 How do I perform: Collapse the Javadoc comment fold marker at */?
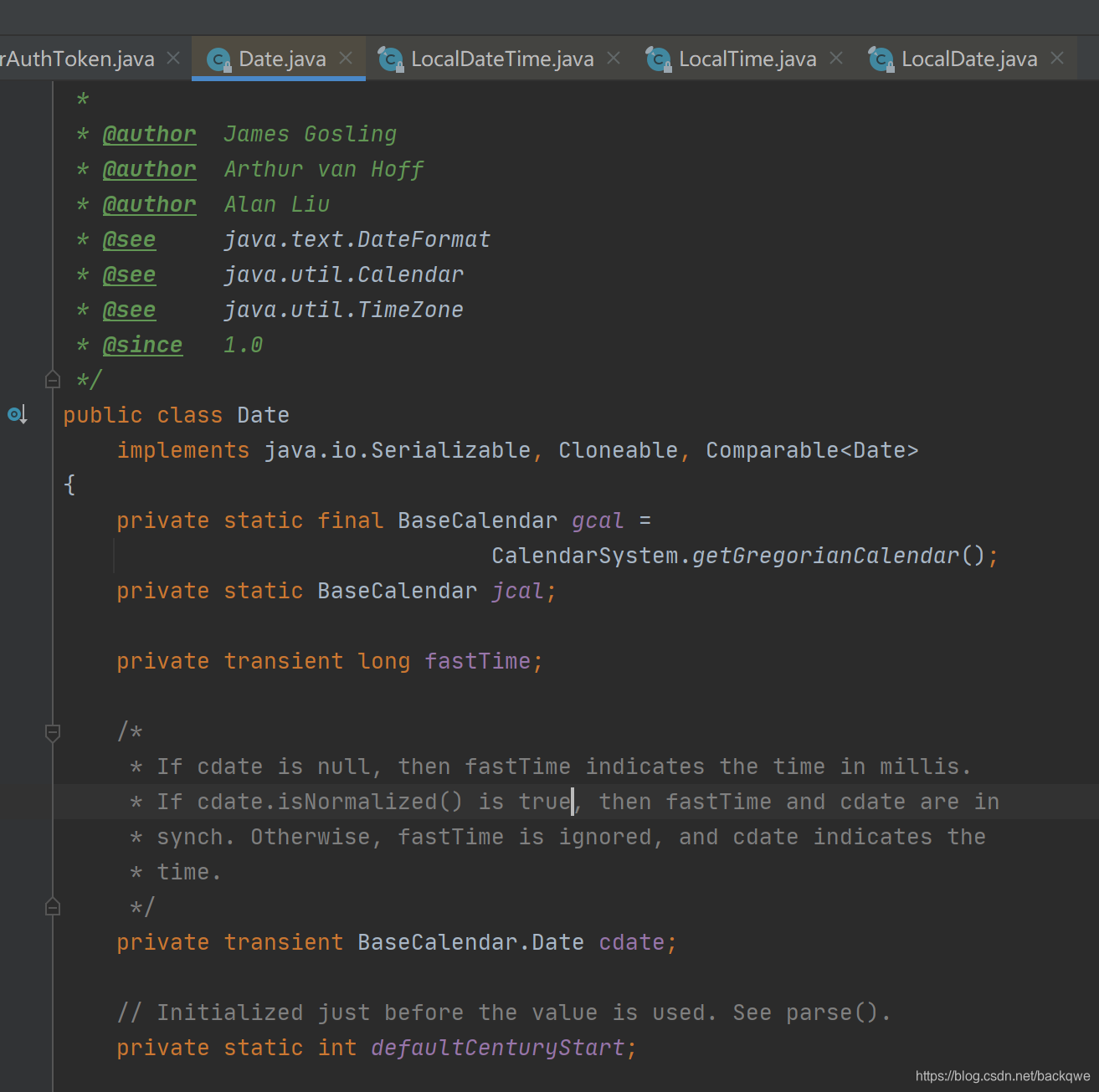point(53,379)
